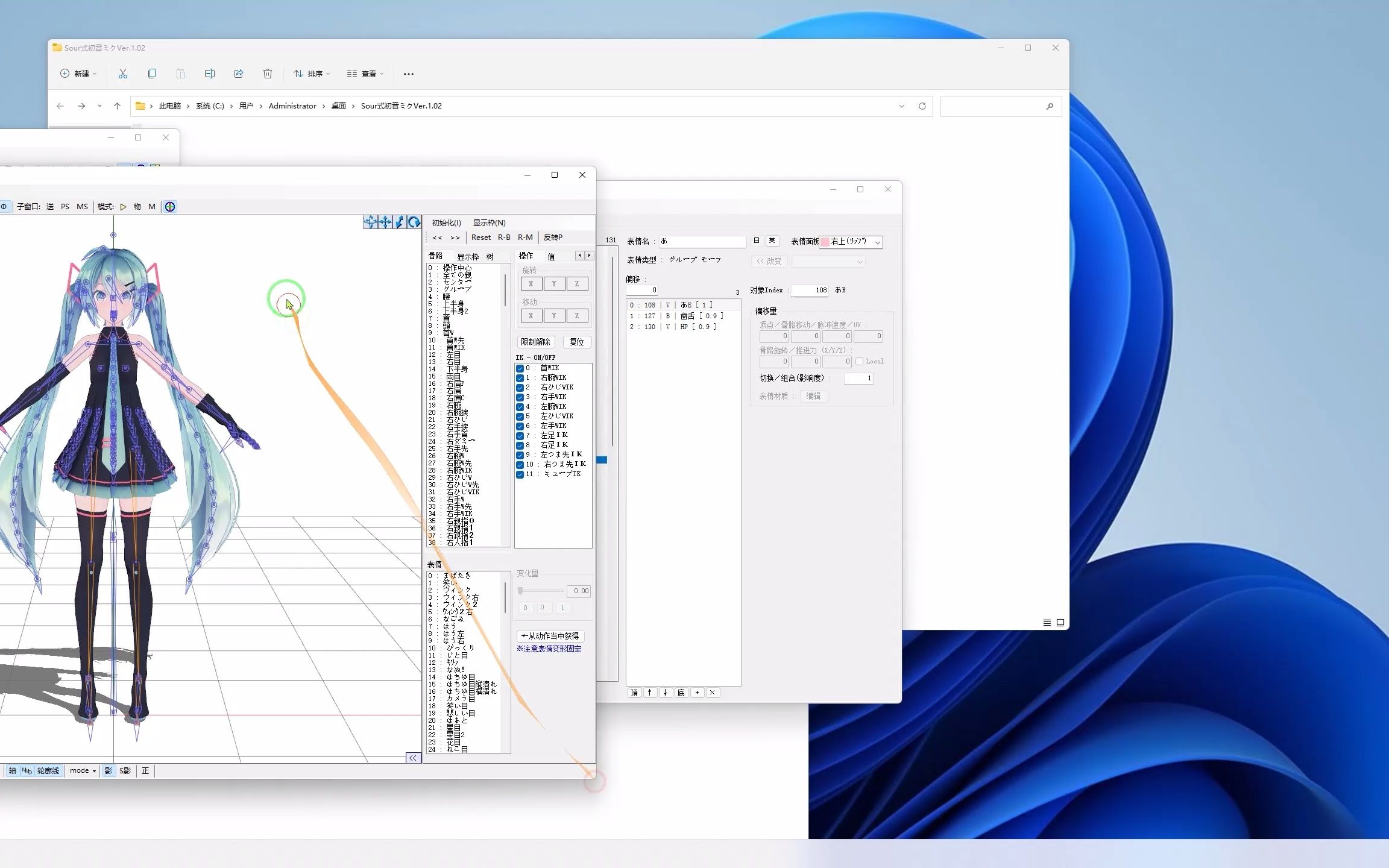Viewport: 1389px width, 868px height.
Task: Switch Explorer to details list view icon
Action: (x=1047, y=623)
